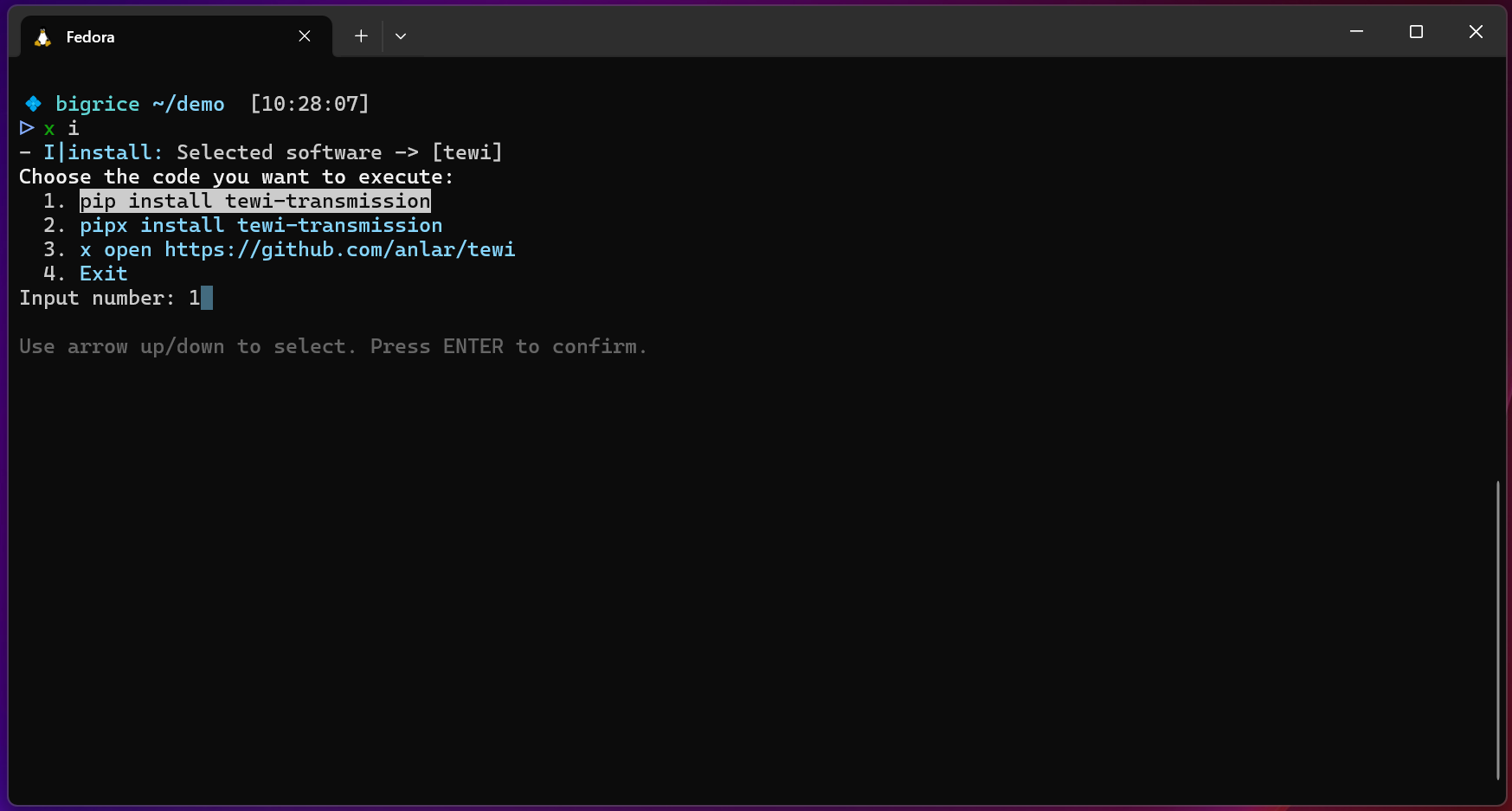
Task: Close the Fedora tab
Action: [305, 36]
